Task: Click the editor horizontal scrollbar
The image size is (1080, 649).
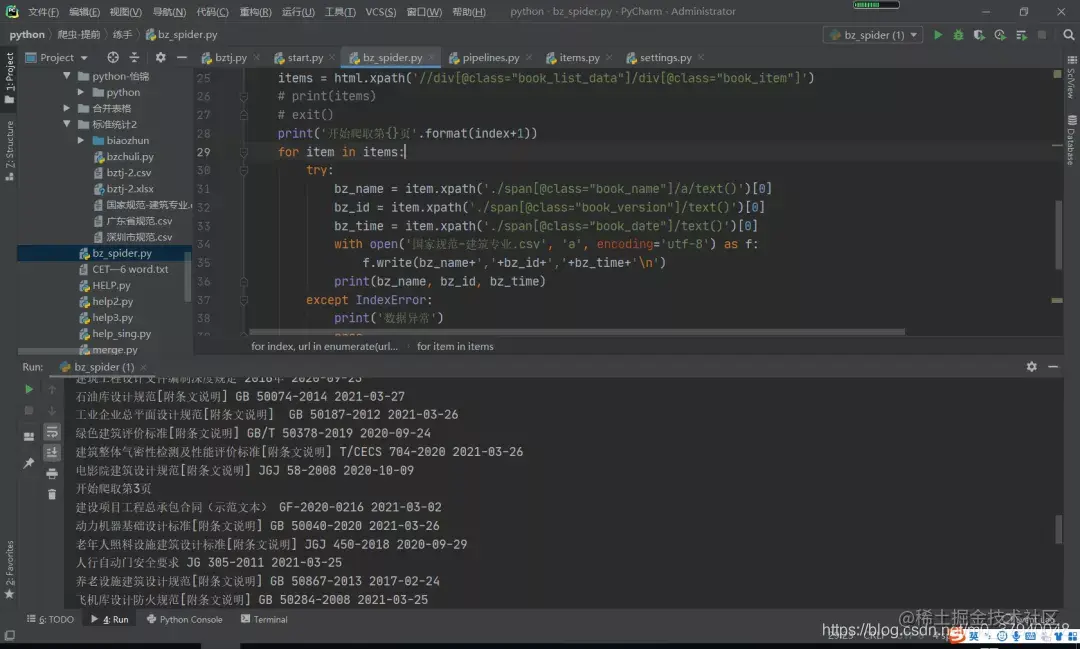Action: click(x=577, y=331)
